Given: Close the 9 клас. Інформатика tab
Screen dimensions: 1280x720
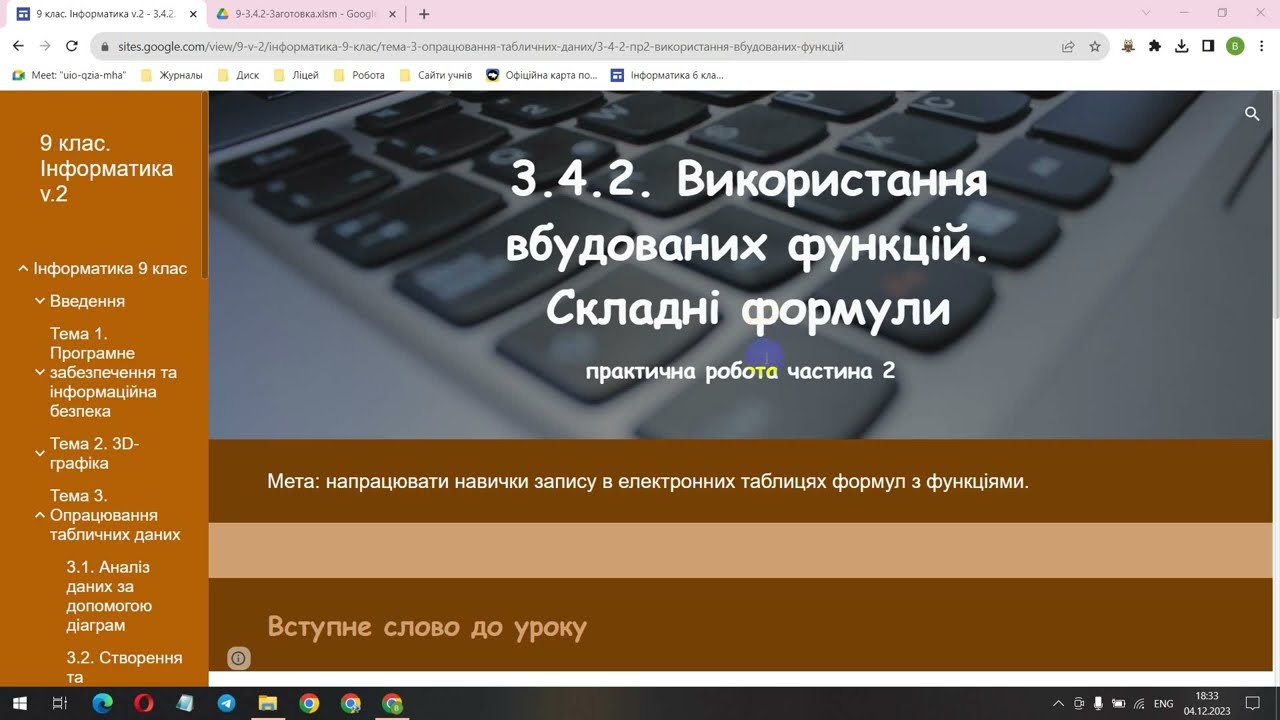Looking at the screenshot, I should point(193,14).
